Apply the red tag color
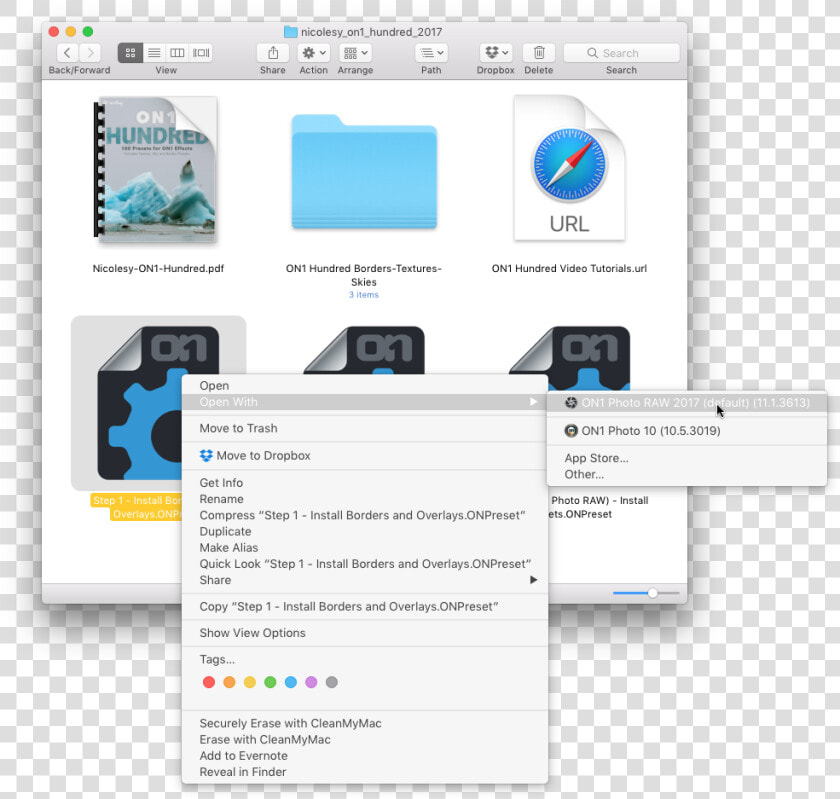The width and height of the screenshot is (840, 799). coord(209,682)
